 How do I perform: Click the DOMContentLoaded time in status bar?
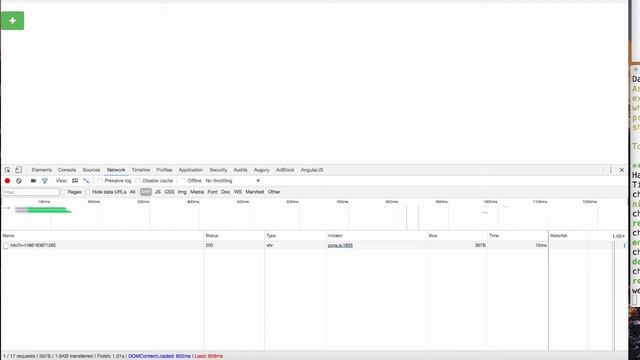(x=159, y=356)
